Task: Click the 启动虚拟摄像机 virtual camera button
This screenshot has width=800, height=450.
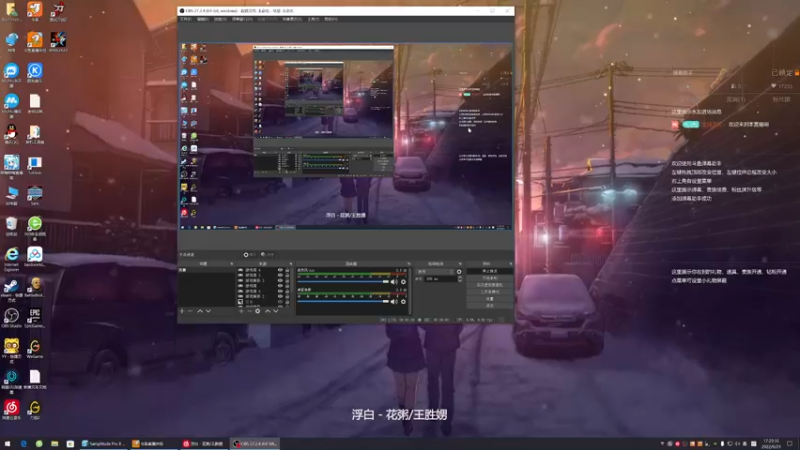Action: click(489, 285)
